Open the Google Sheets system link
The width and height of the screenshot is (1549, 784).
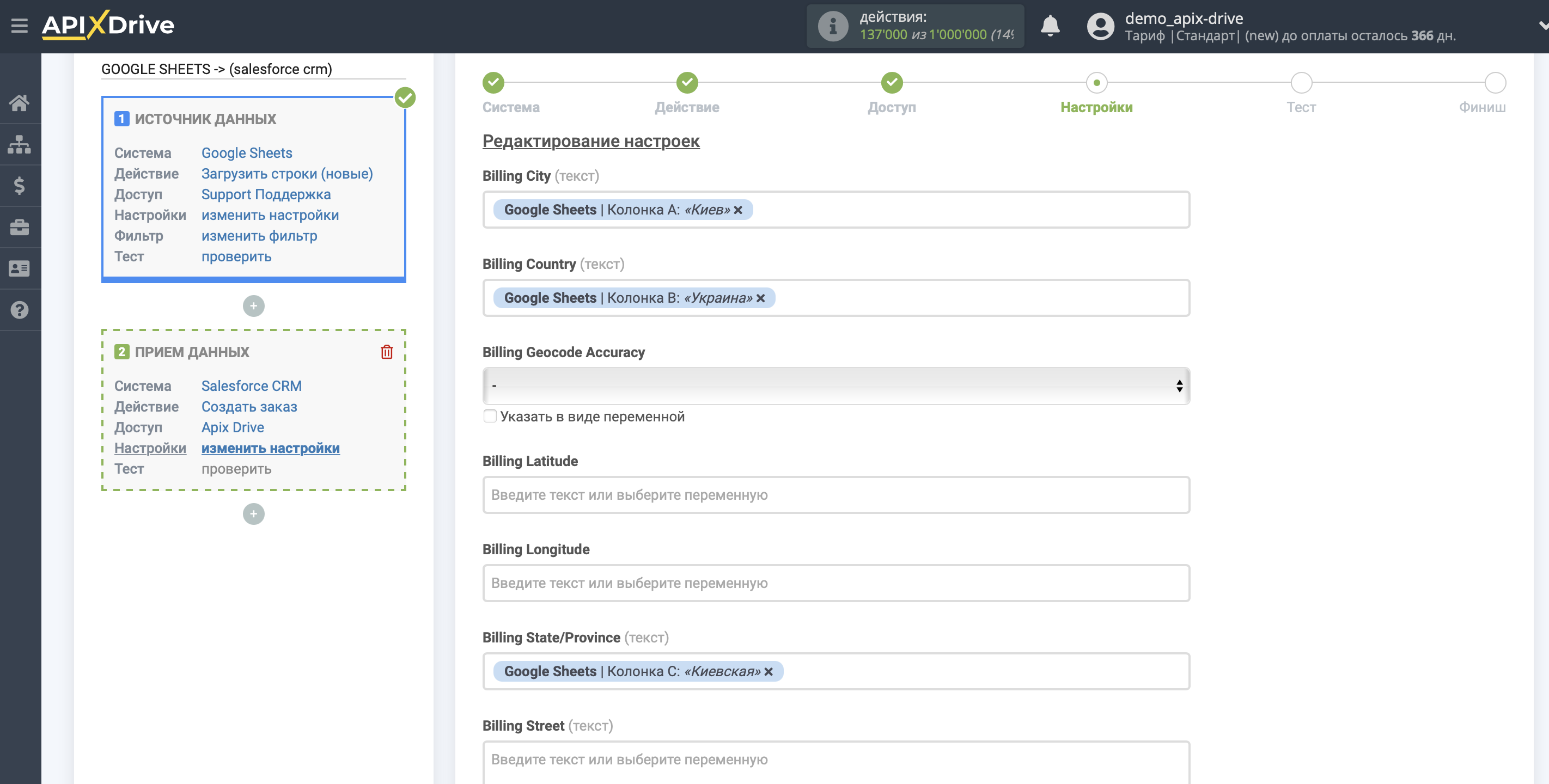[x=247, y=152]
